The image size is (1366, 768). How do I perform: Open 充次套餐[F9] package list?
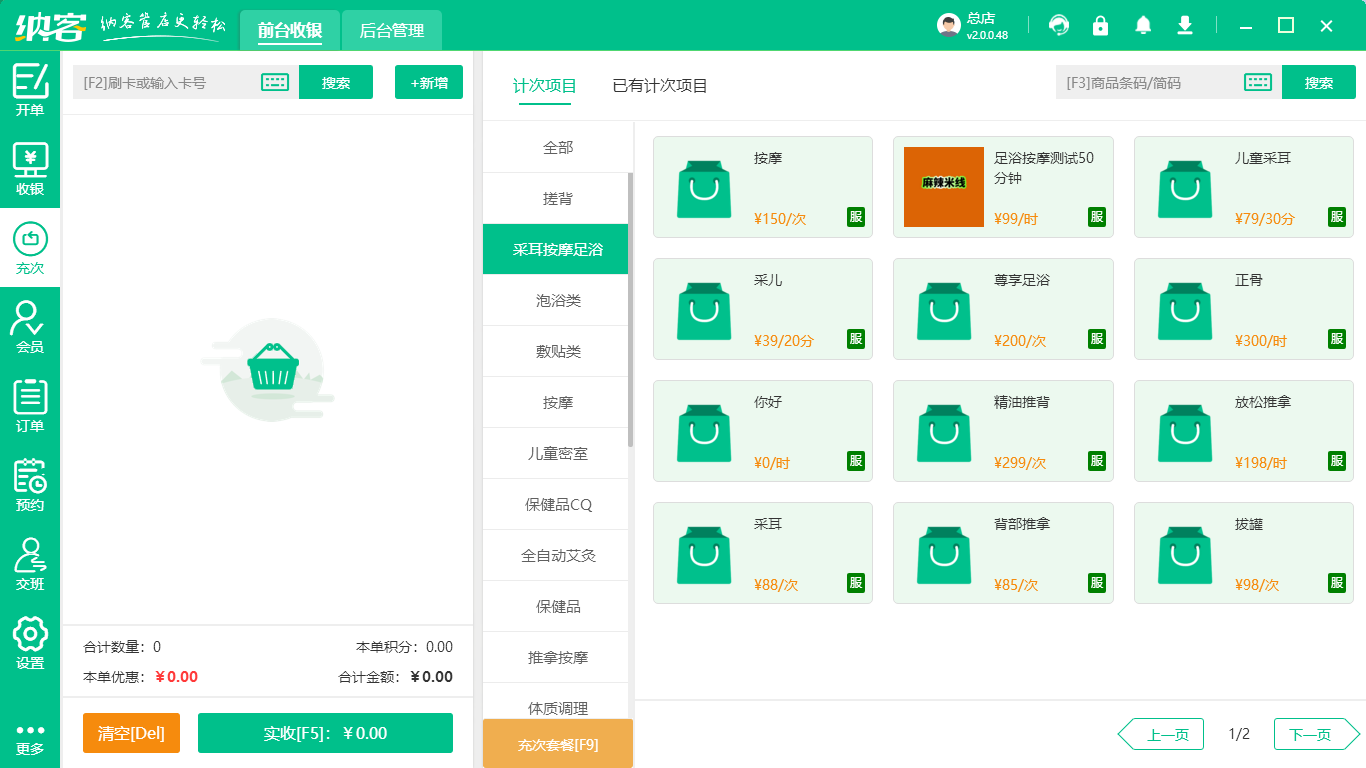tap(557, 743)
